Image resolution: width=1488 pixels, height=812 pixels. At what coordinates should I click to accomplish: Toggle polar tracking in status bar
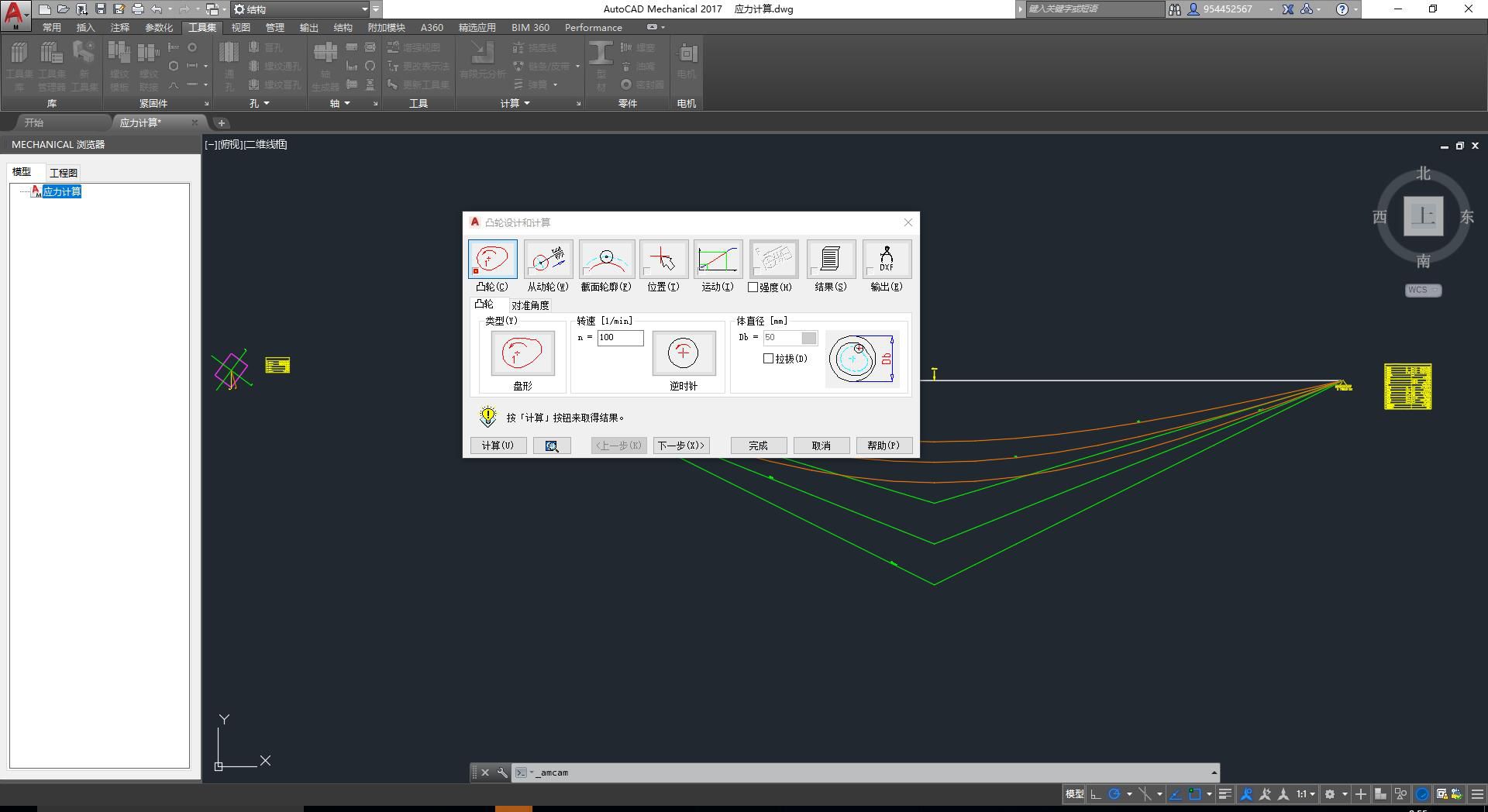pyautogui.click(x=1114, y=794)
